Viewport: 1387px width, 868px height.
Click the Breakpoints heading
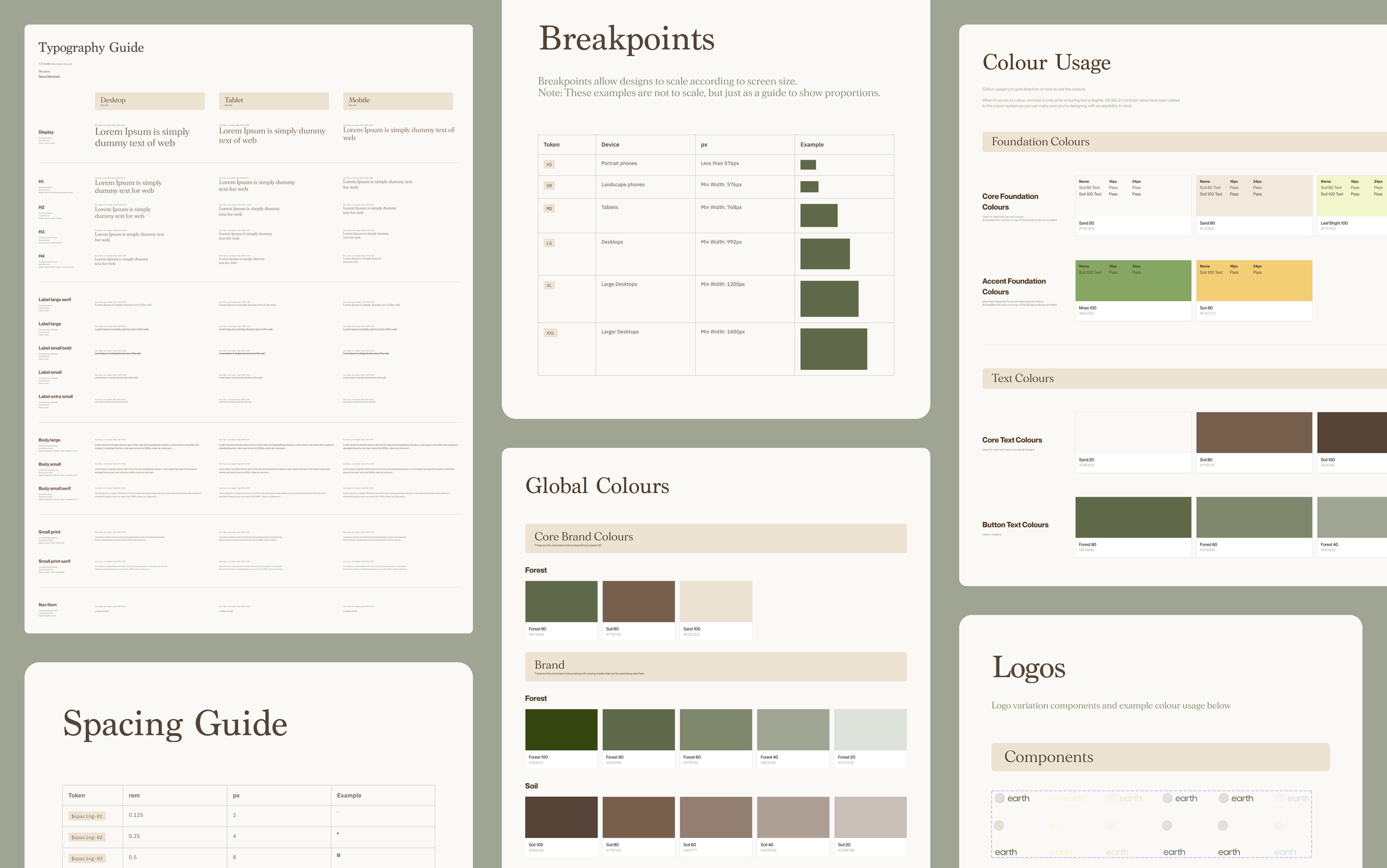tap(626, 39)
